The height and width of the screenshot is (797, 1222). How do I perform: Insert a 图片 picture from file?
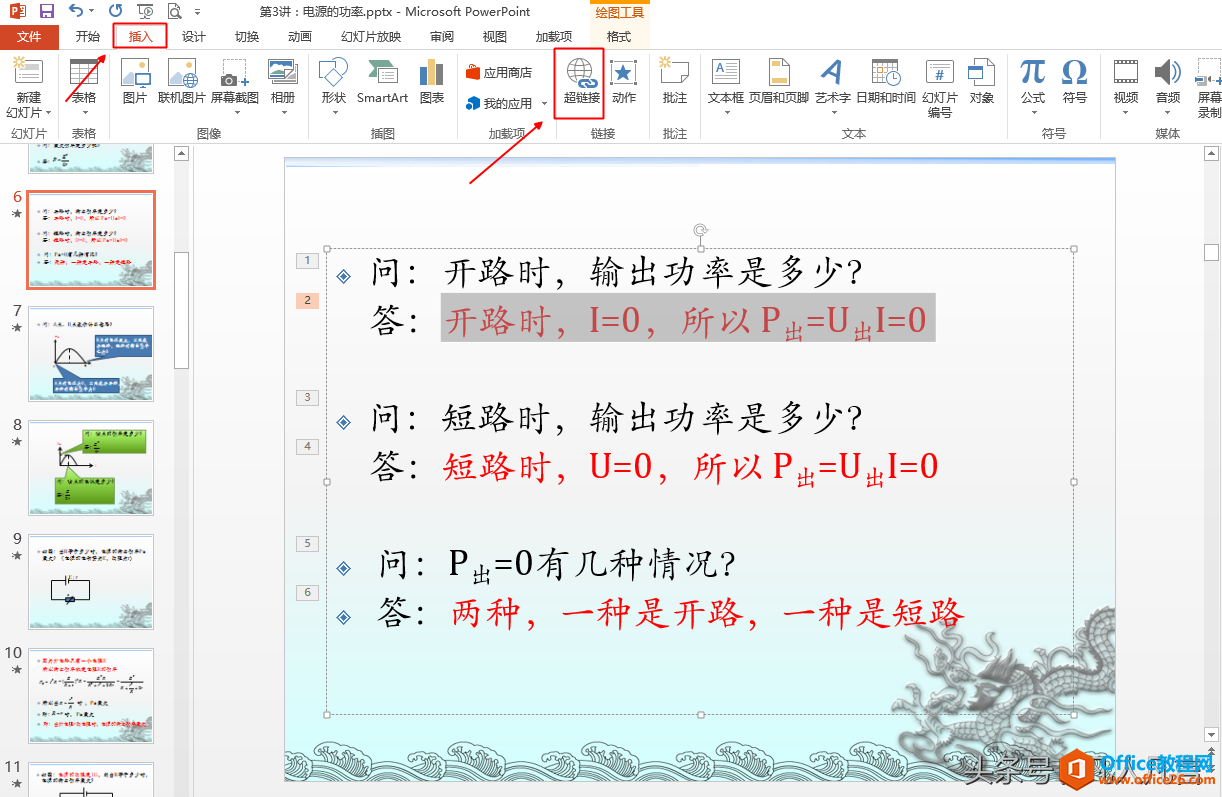[134, 82]
